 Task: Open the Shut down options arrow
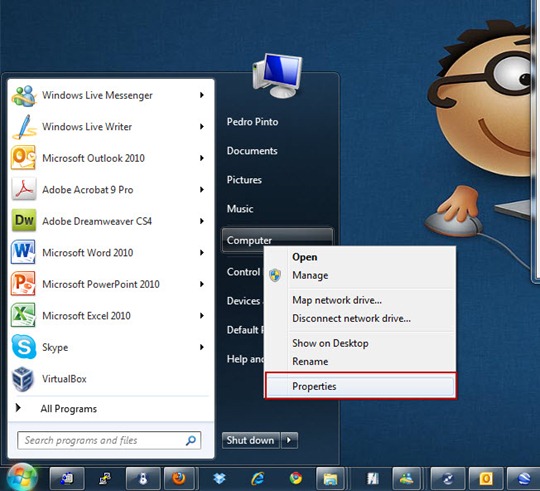[x=289, y=440]
